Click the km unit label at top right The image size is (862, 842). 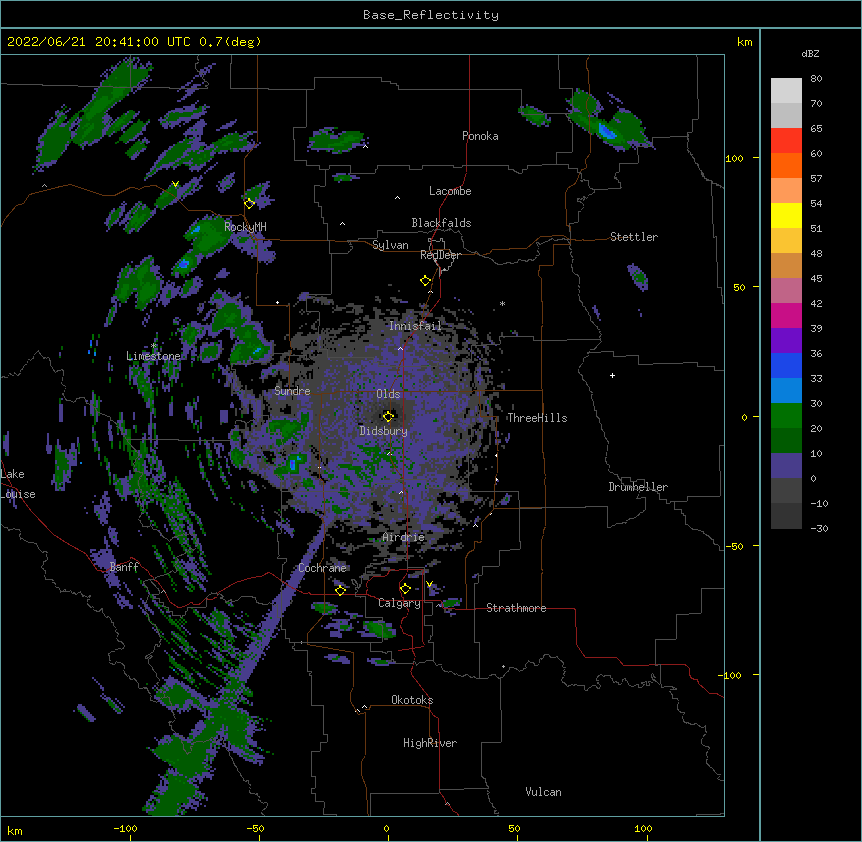pos(744,42)
